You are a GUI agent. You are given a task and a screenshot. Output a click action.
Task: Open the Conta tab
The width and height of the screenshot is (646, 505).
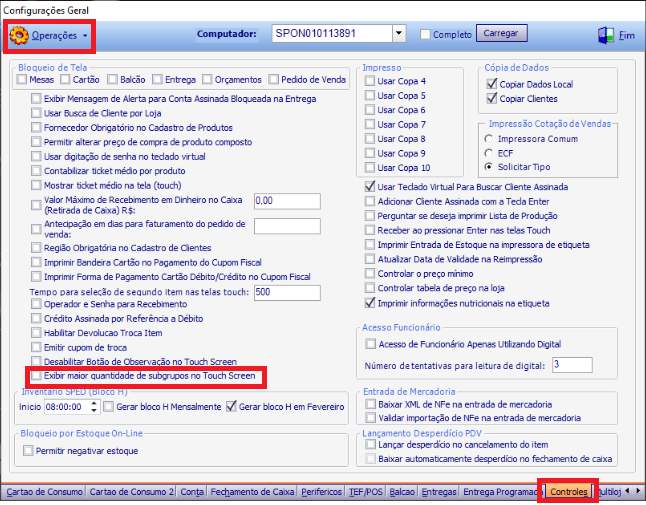coord(192,492)
